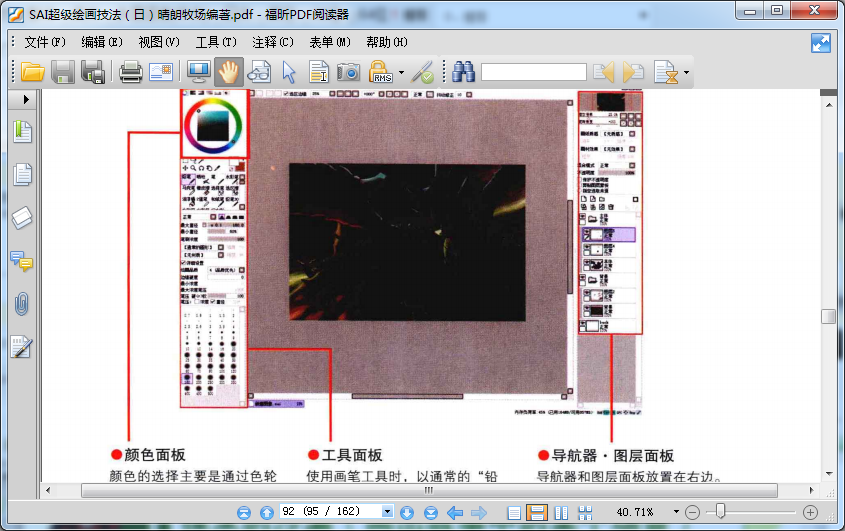Open the 帮助(H) menu
Image resolution: width=845 pixels, height=531 pixels.
pyautogui.click(x=386, y=42)
